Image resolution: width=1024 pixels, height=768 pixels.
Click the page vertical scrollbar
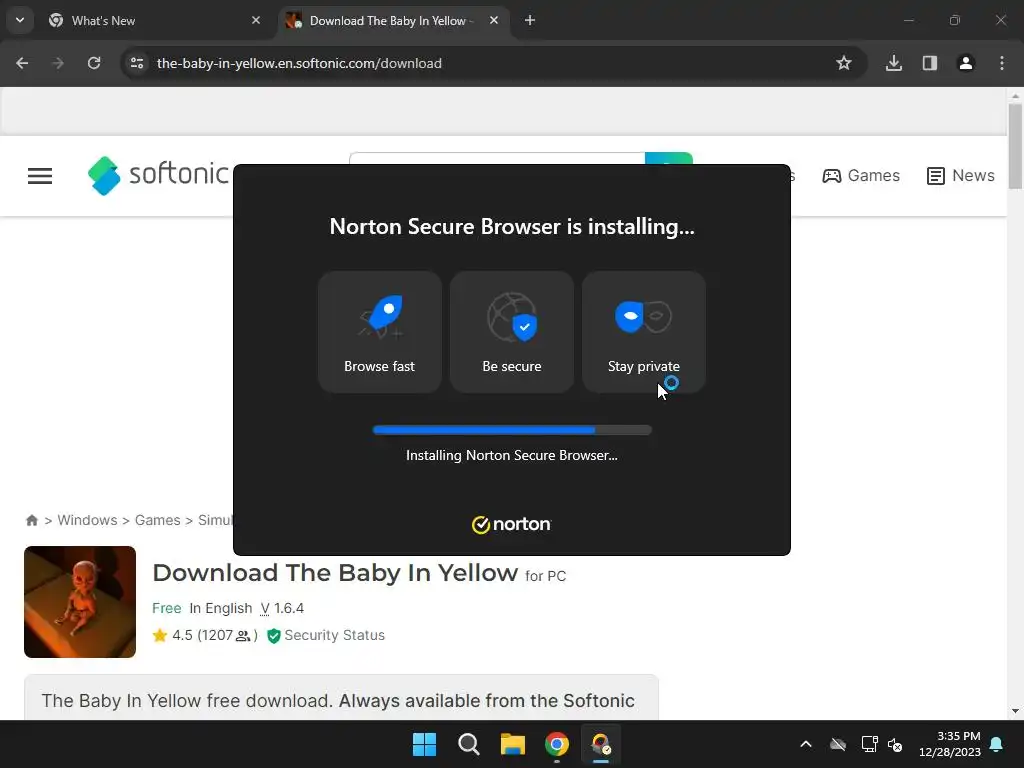click(x=1015, y=146)
